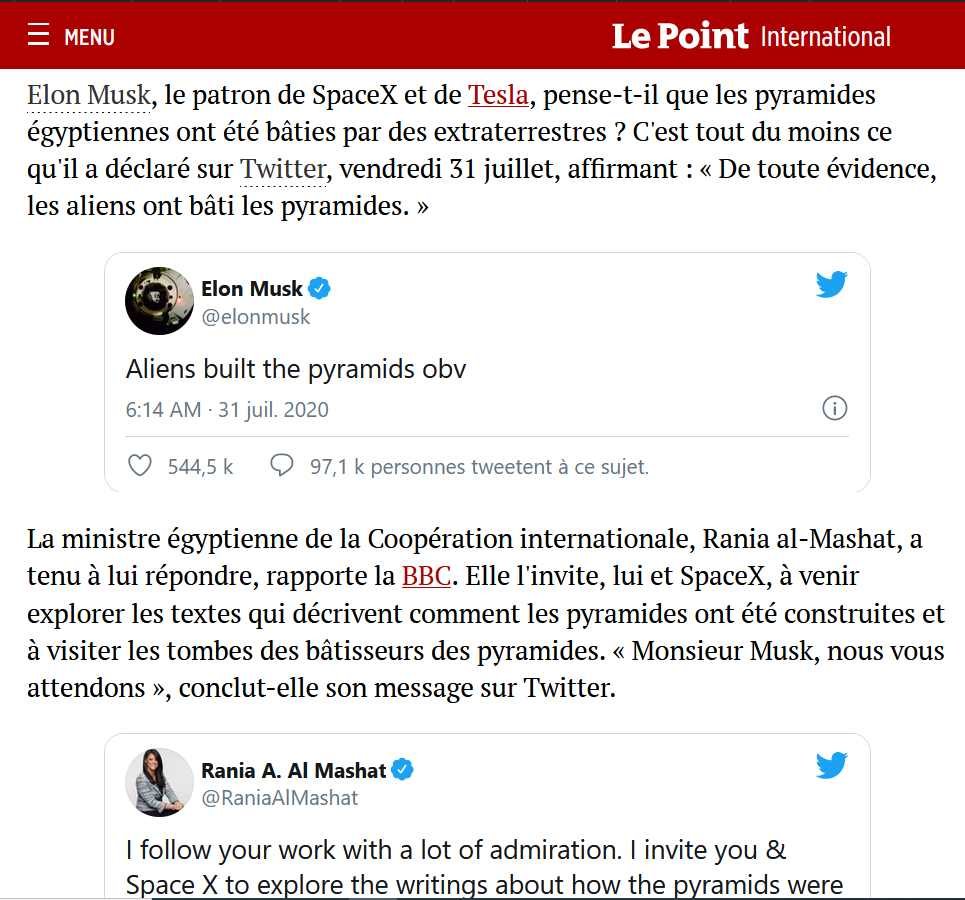Open Rania Al Mashat's profile avatar

[159, 782]
